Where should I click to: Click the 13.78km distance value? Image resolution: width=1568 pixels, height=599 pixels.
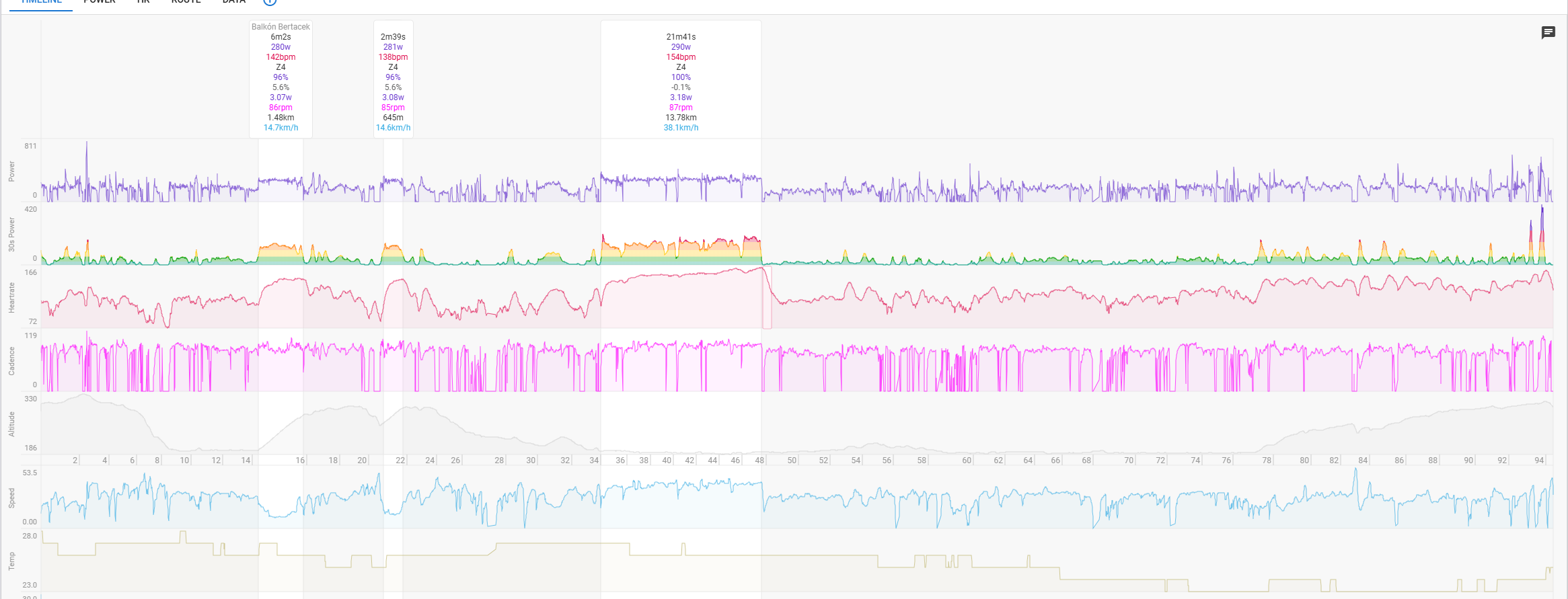(681, 118)
